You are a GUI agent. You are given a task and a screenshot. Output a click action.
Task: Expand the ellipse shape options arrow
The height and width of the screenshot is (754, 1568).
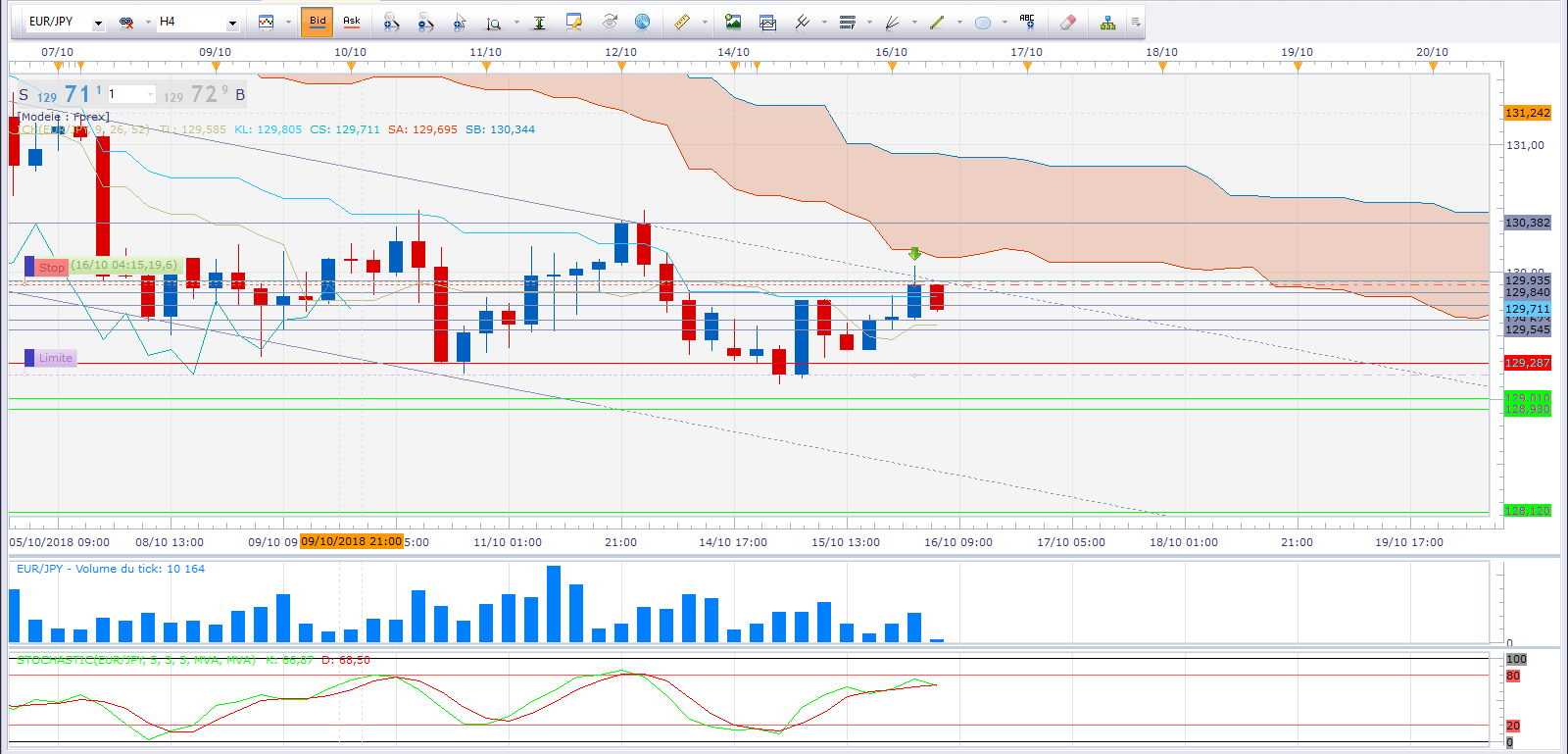(x=1004, y=22)
